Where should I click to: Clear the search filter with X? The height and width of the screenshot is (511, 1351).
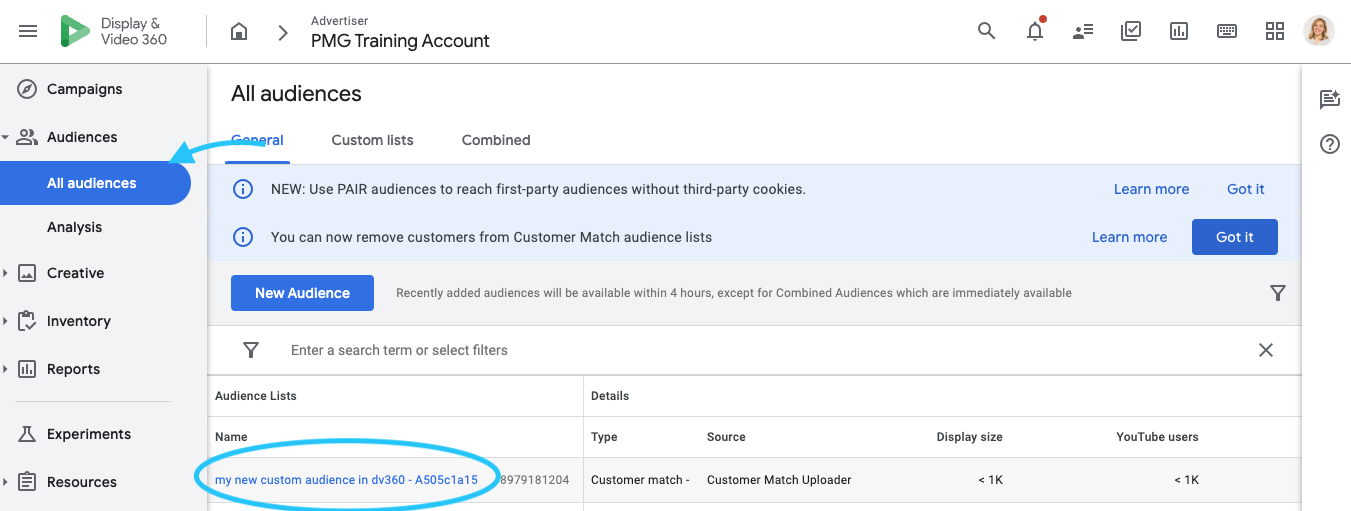[1265, 350]
